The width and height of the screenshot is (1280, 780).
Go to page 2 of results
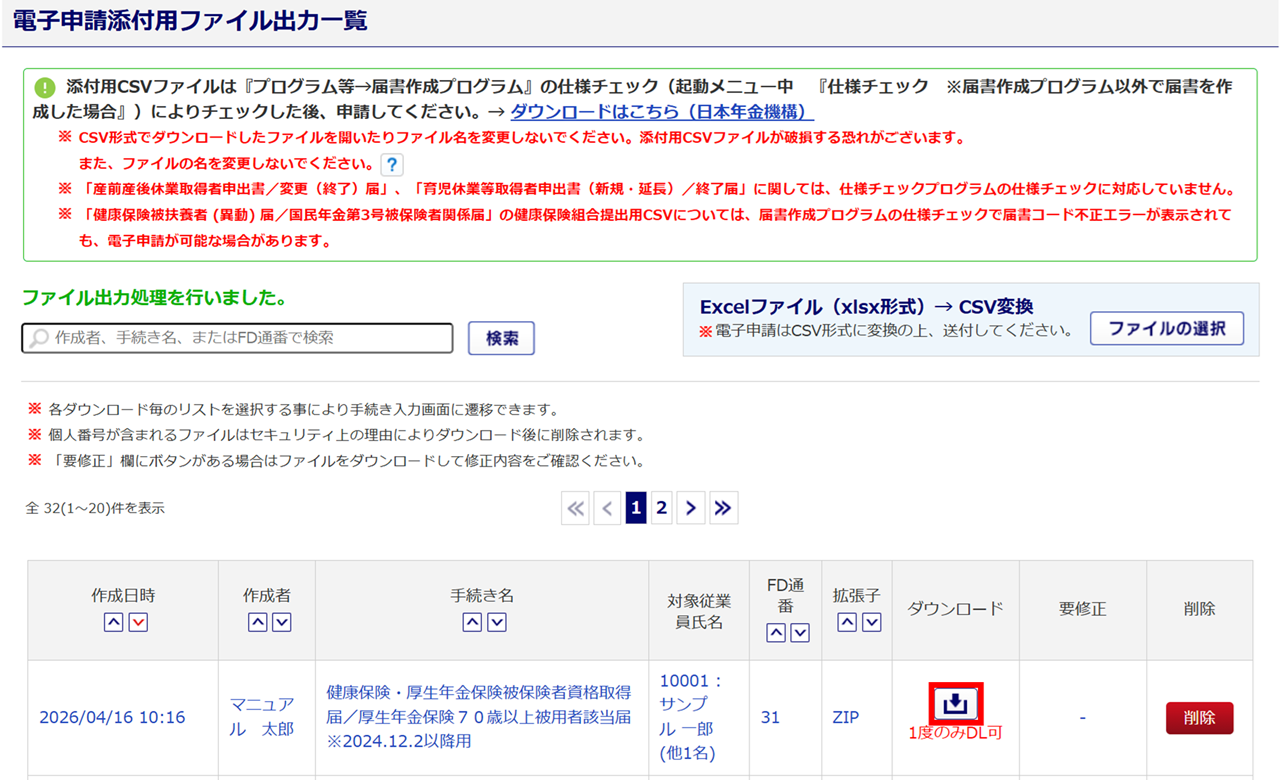click(x=661, y=508)
